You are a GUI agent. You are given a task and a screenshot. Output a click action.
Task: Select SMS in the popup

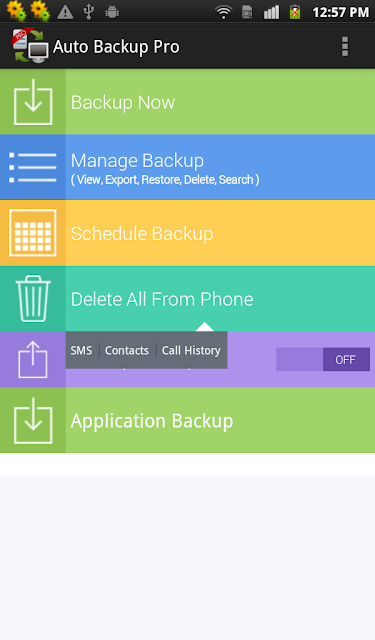click(81, 350)
